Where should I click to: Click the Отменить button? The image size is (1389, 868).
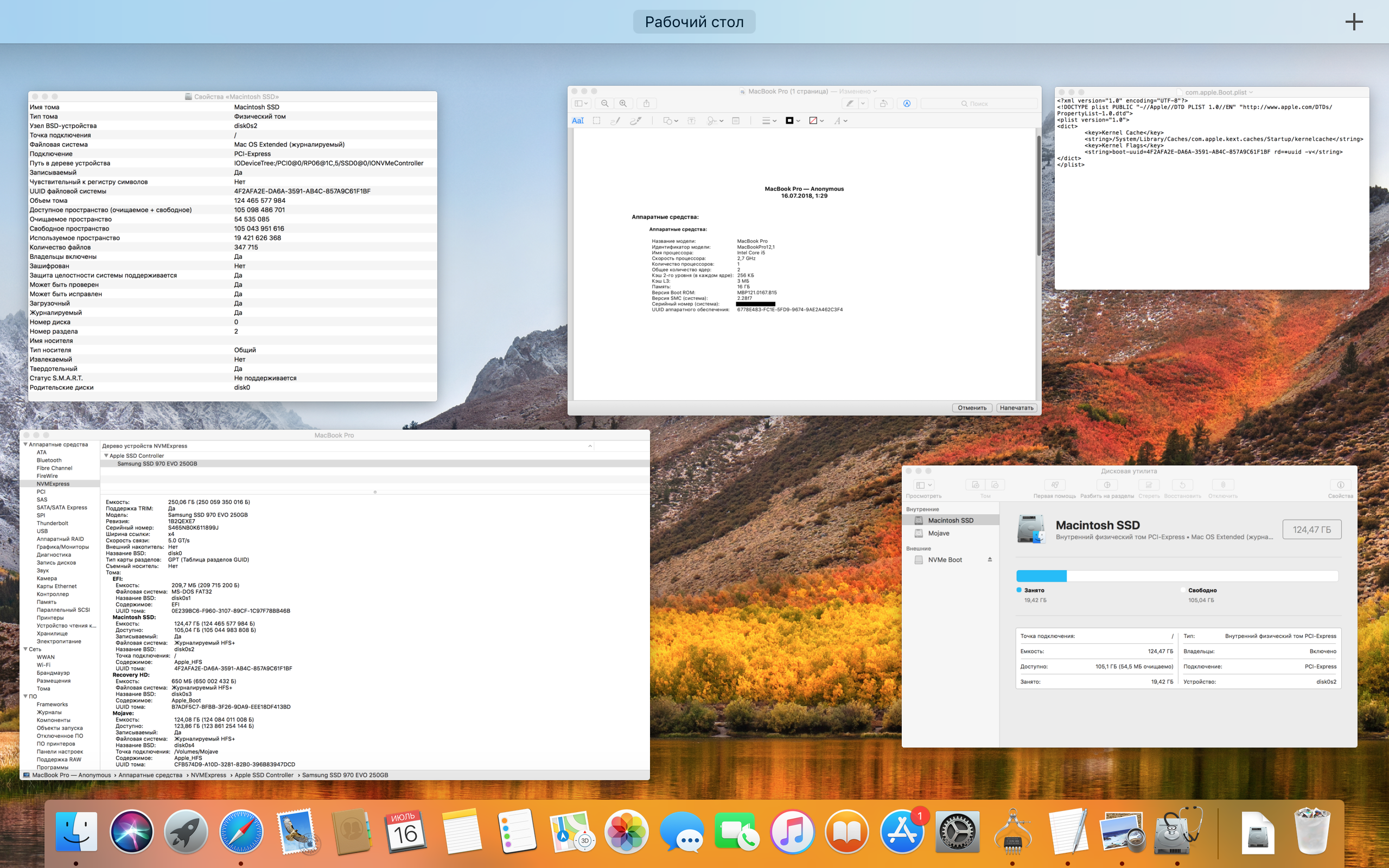click(x=972, y=407)
